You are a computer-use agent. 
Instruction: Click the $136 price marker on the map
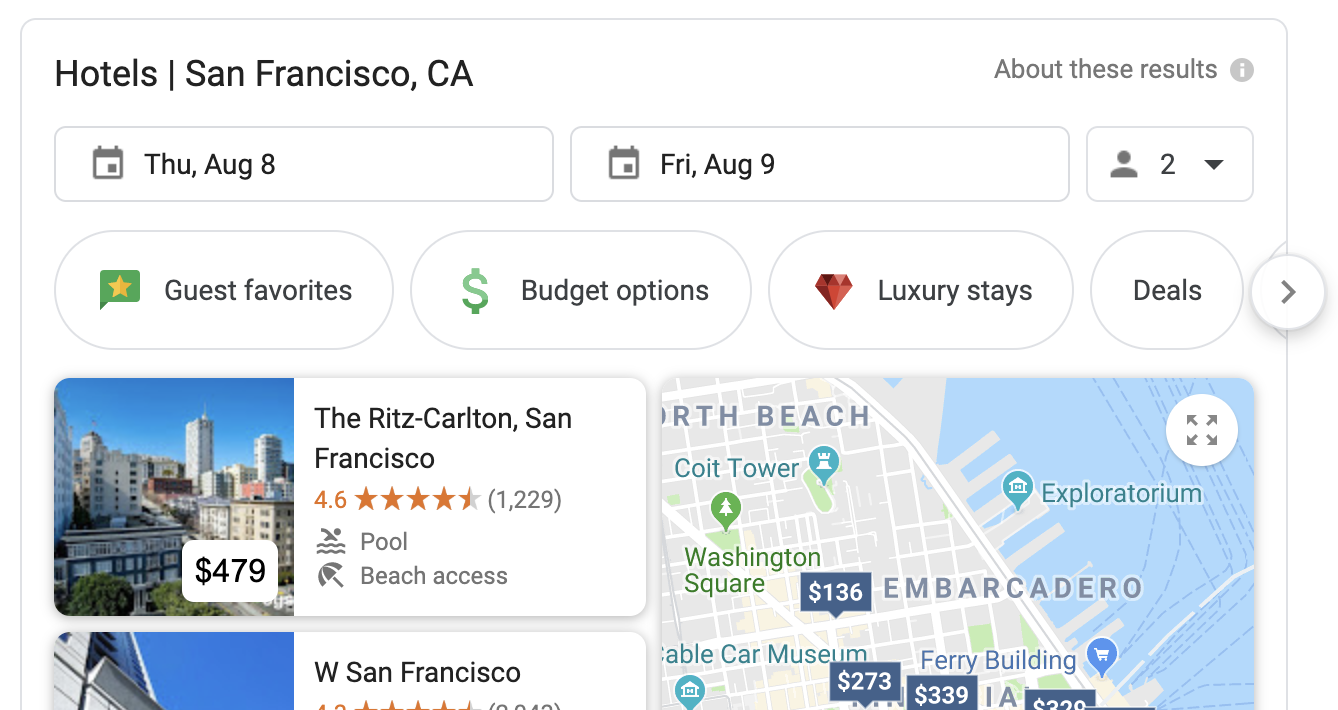[836, 592]
